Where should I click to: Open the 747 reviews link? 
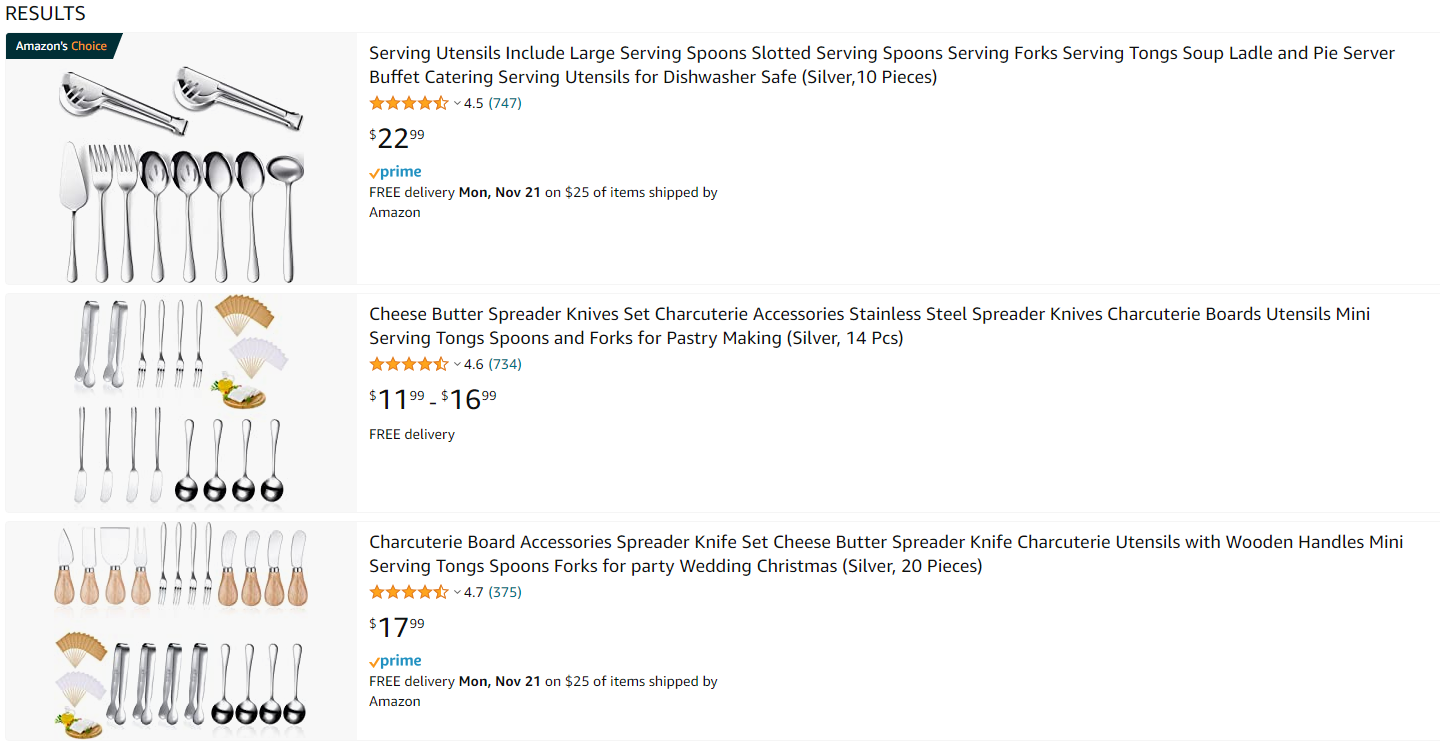[505, 103]
